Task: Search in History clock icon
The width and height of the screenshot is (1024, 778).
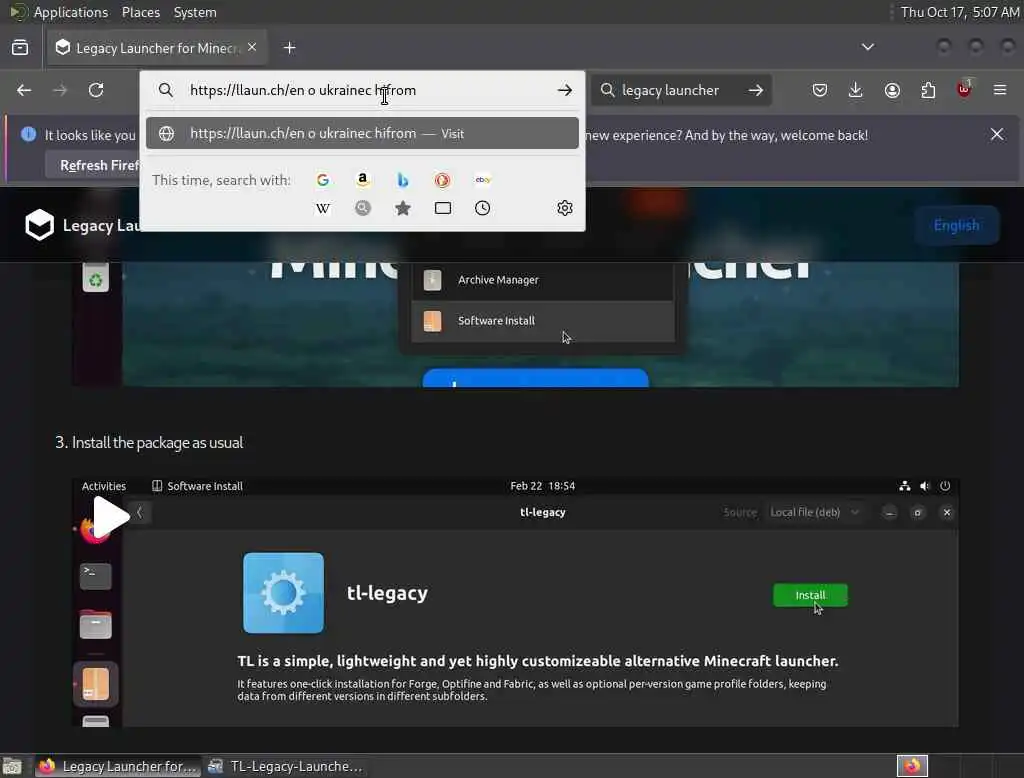Action: (483, 208)
